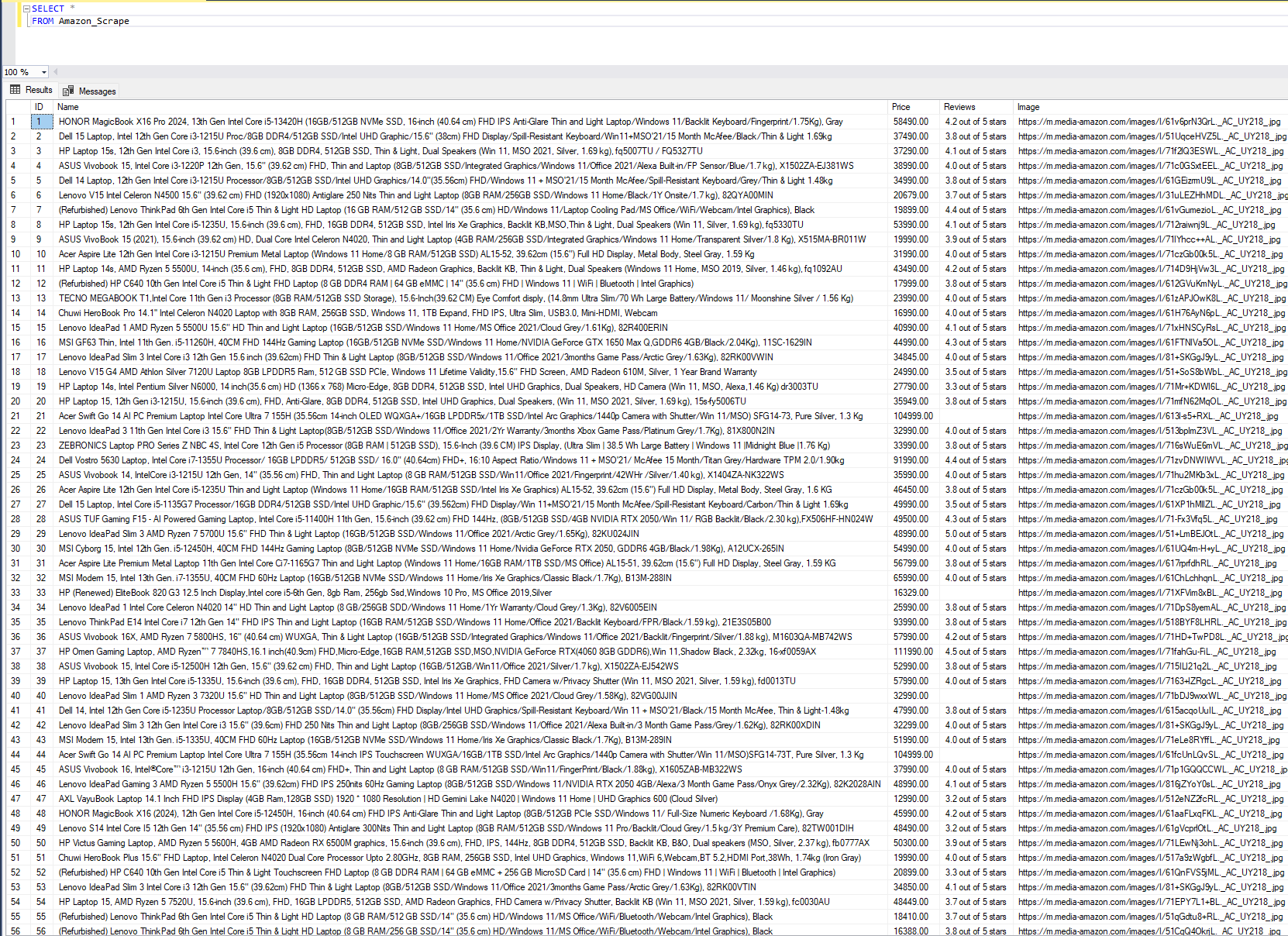Click the price cell 111990.00

(914, 652)
